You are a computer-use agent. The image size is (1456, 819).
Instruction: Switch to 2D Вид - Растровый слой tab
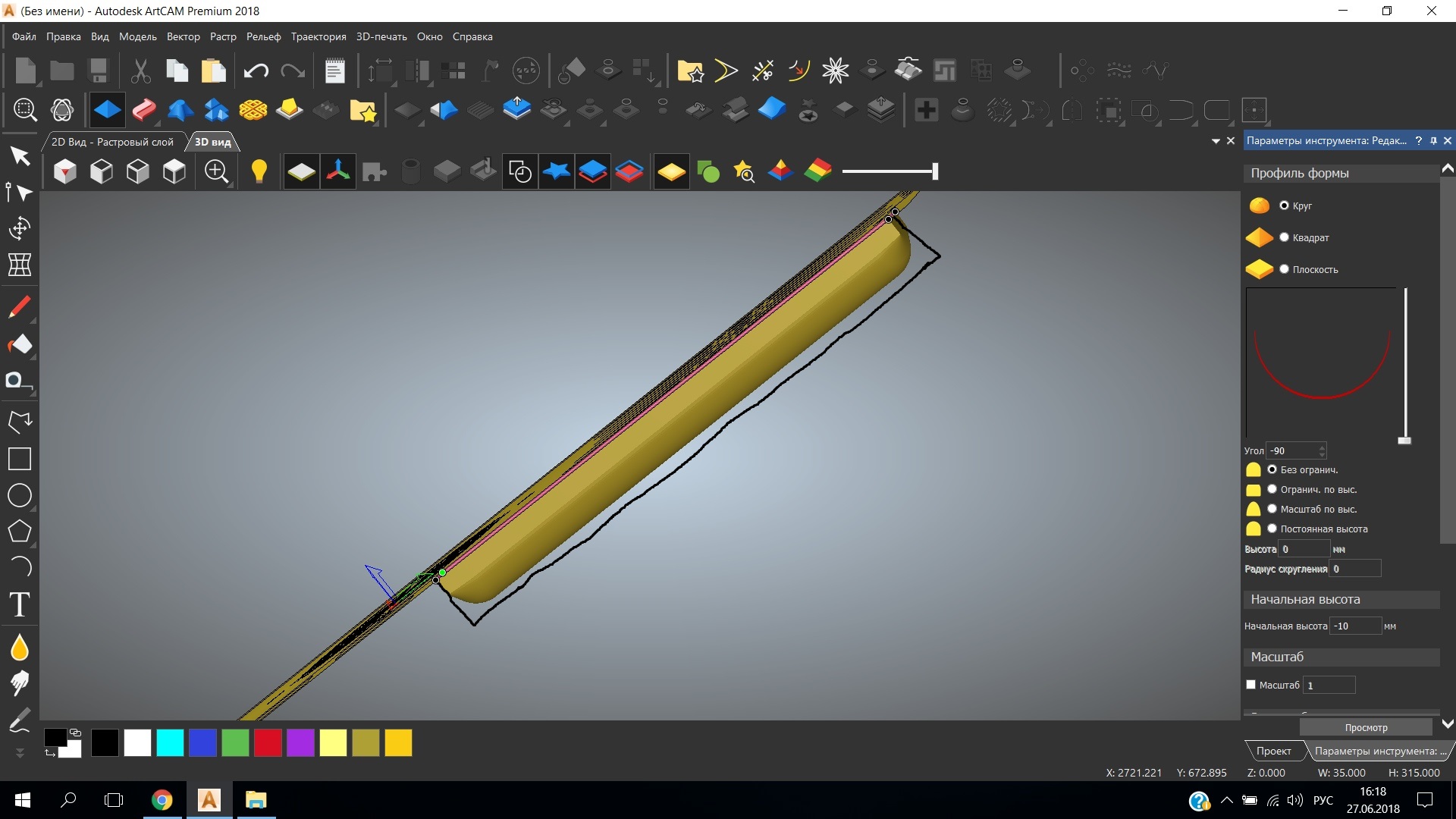112,142
